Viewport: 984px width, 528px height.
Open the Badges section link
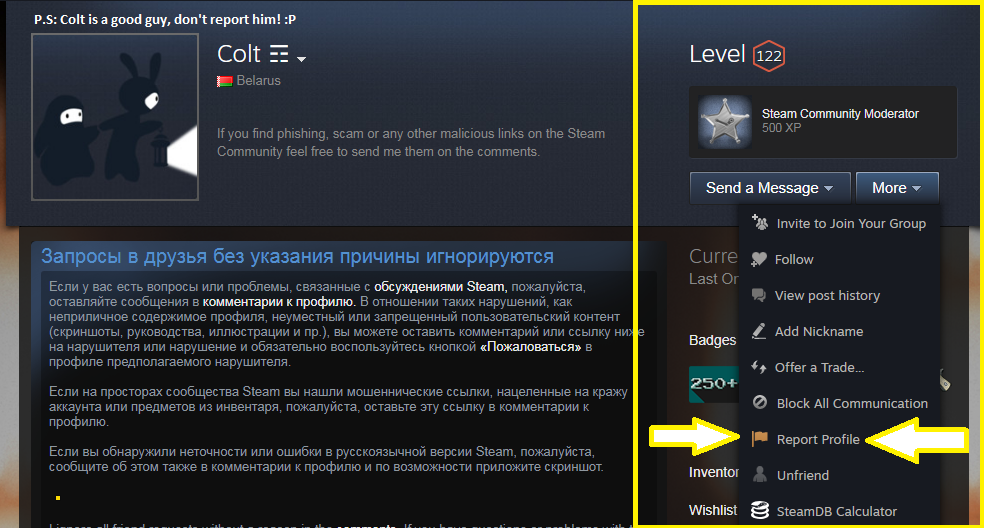click(712, 340)
